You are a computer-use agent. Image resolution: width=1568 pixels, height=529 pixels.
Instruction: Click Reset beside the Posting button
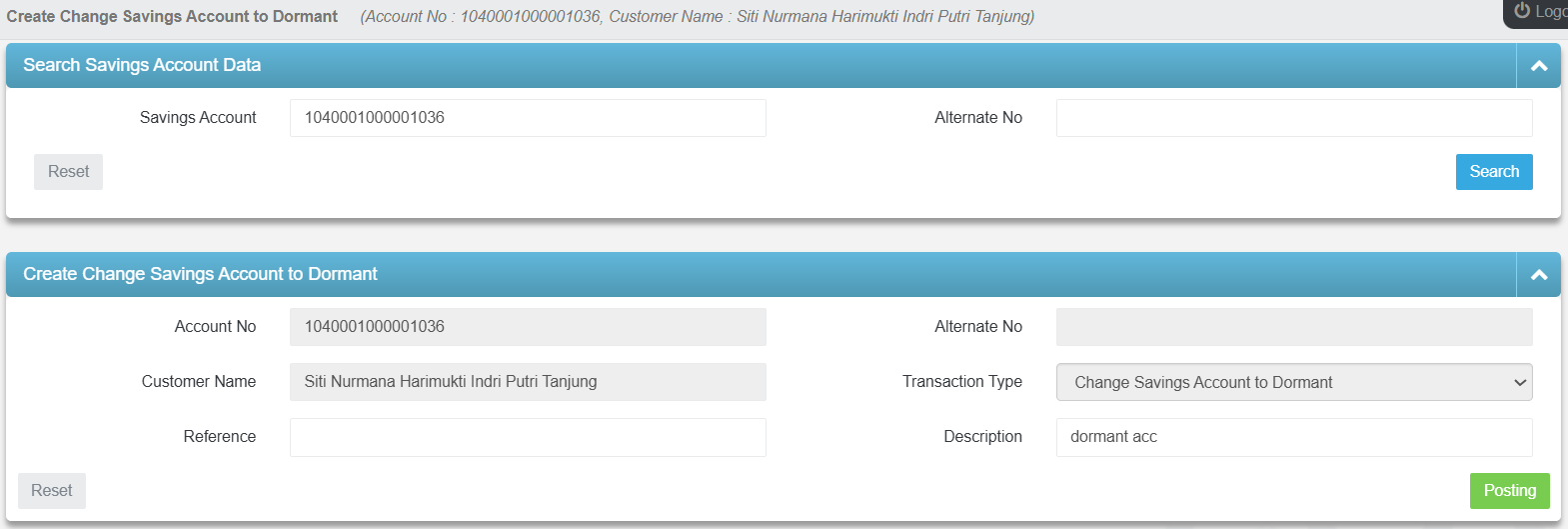click(52, 491)
